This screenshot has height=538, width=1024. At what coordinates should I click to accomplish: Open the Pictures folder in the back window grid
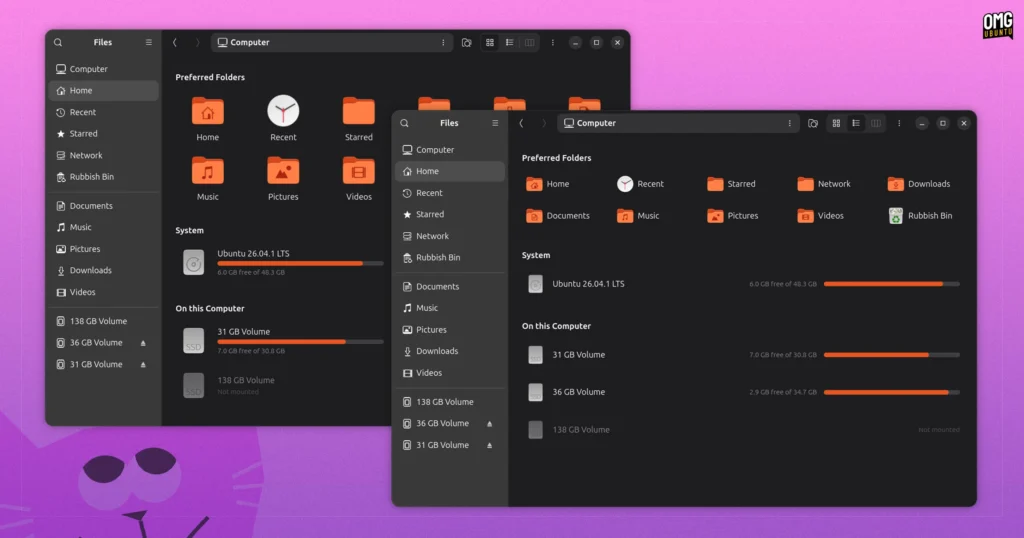click(283, 171)
